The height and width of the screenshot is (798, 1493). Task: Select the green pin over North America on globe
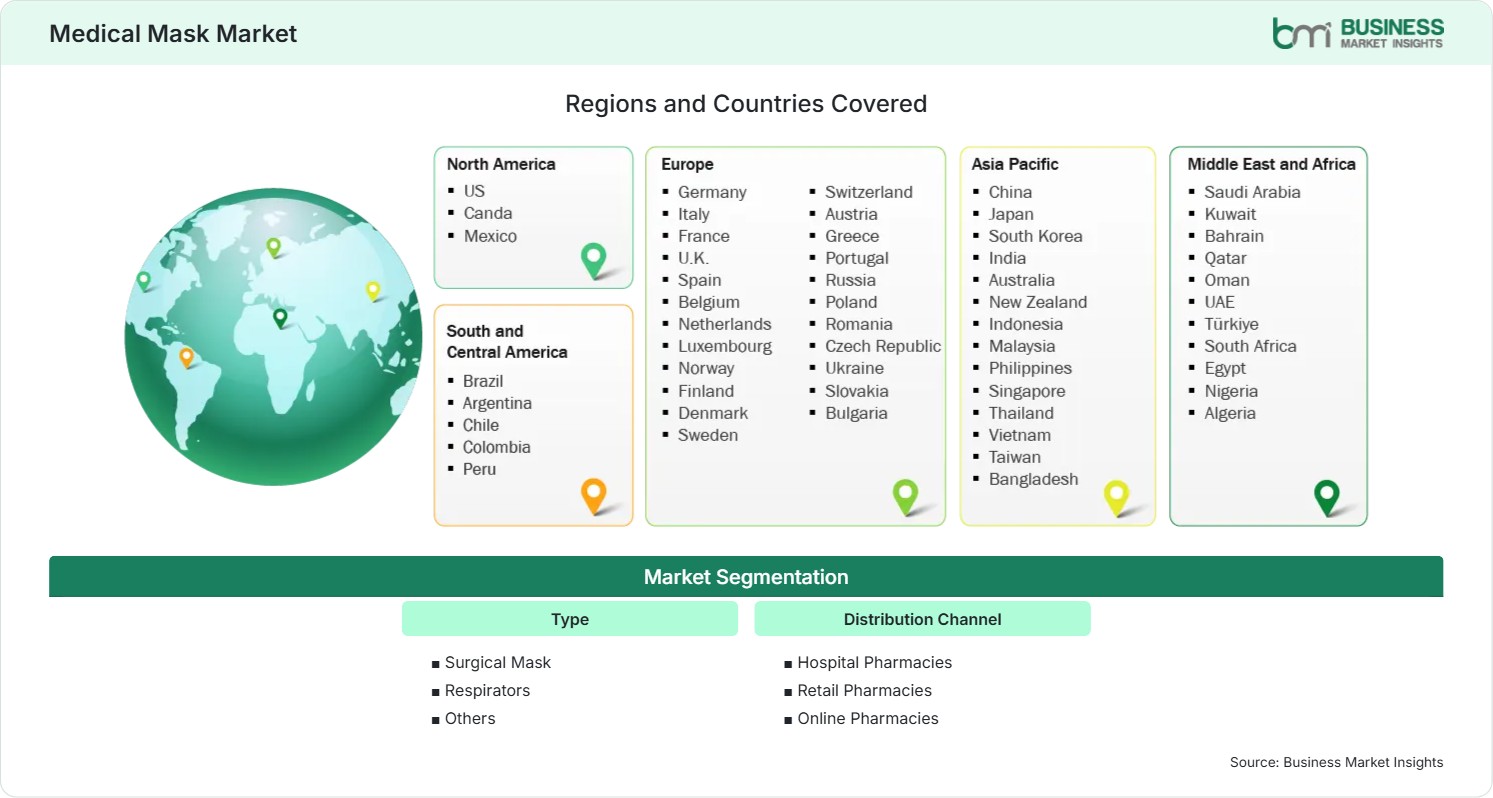pos(144,281)
